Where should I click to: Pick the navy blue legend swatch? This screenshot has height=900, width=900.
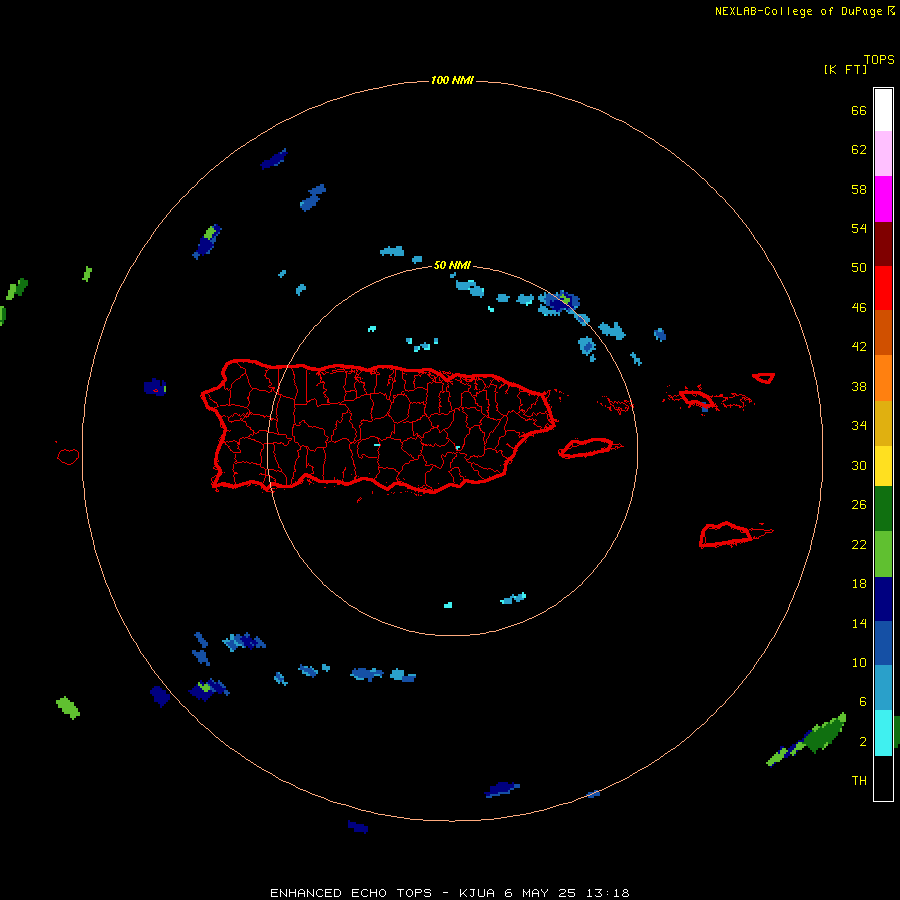883,599
